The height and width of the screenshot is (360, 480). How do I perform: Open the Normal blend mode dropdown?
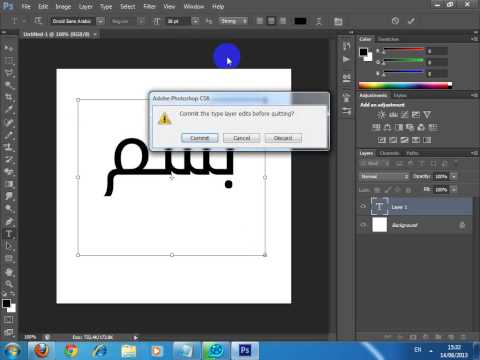[384, 176]
